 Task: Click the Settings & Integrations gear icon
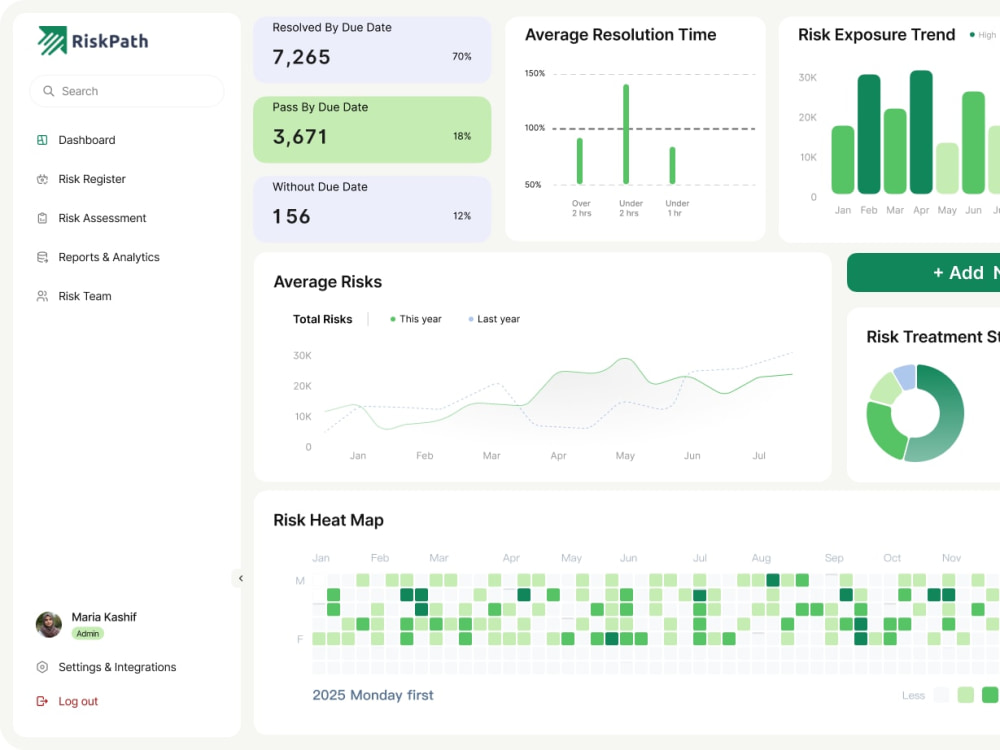(x=42, y=667)
